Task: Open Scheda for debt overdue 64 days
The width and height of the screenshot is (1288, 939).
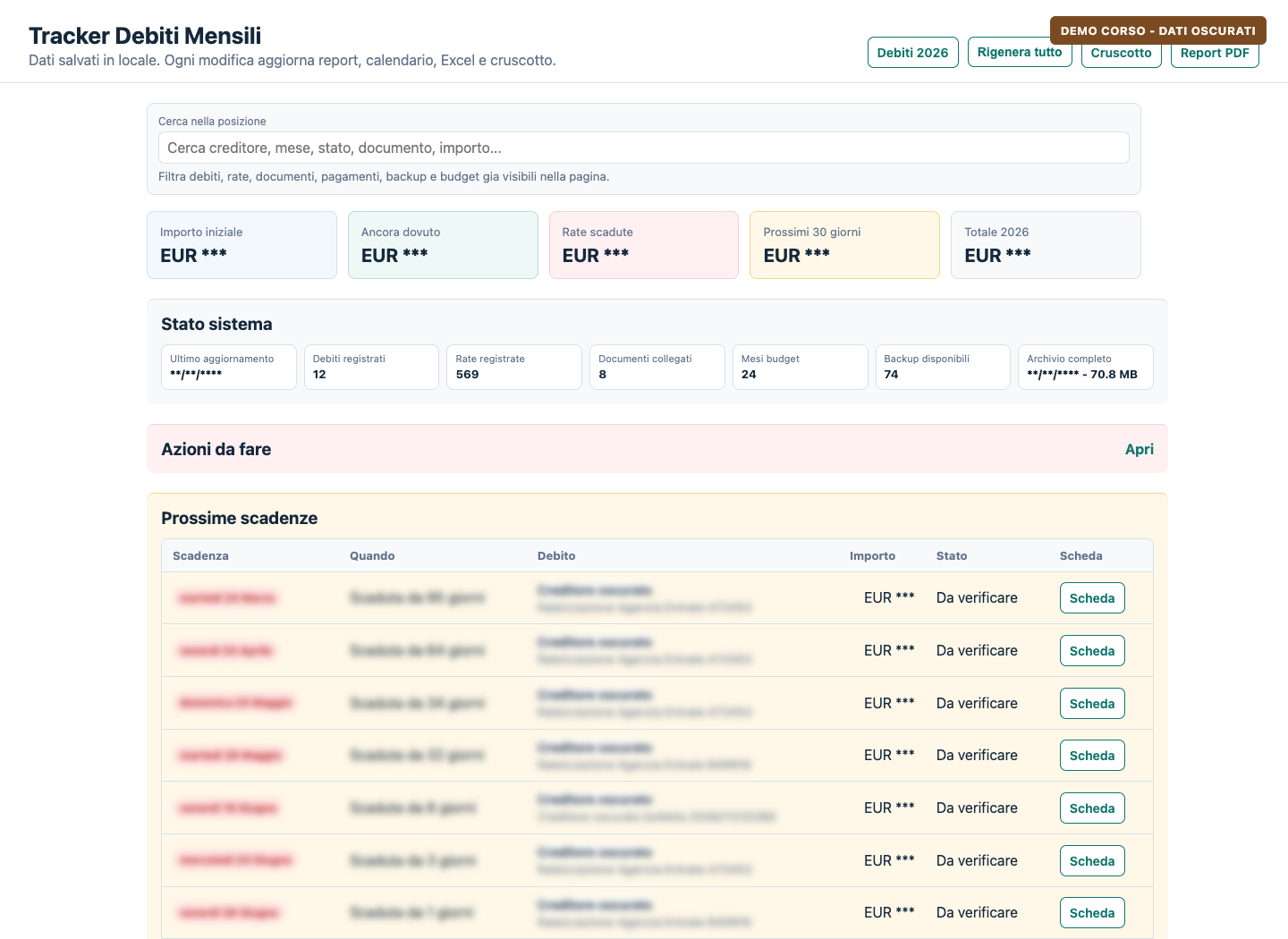Action: click(x=1092, y=651)
